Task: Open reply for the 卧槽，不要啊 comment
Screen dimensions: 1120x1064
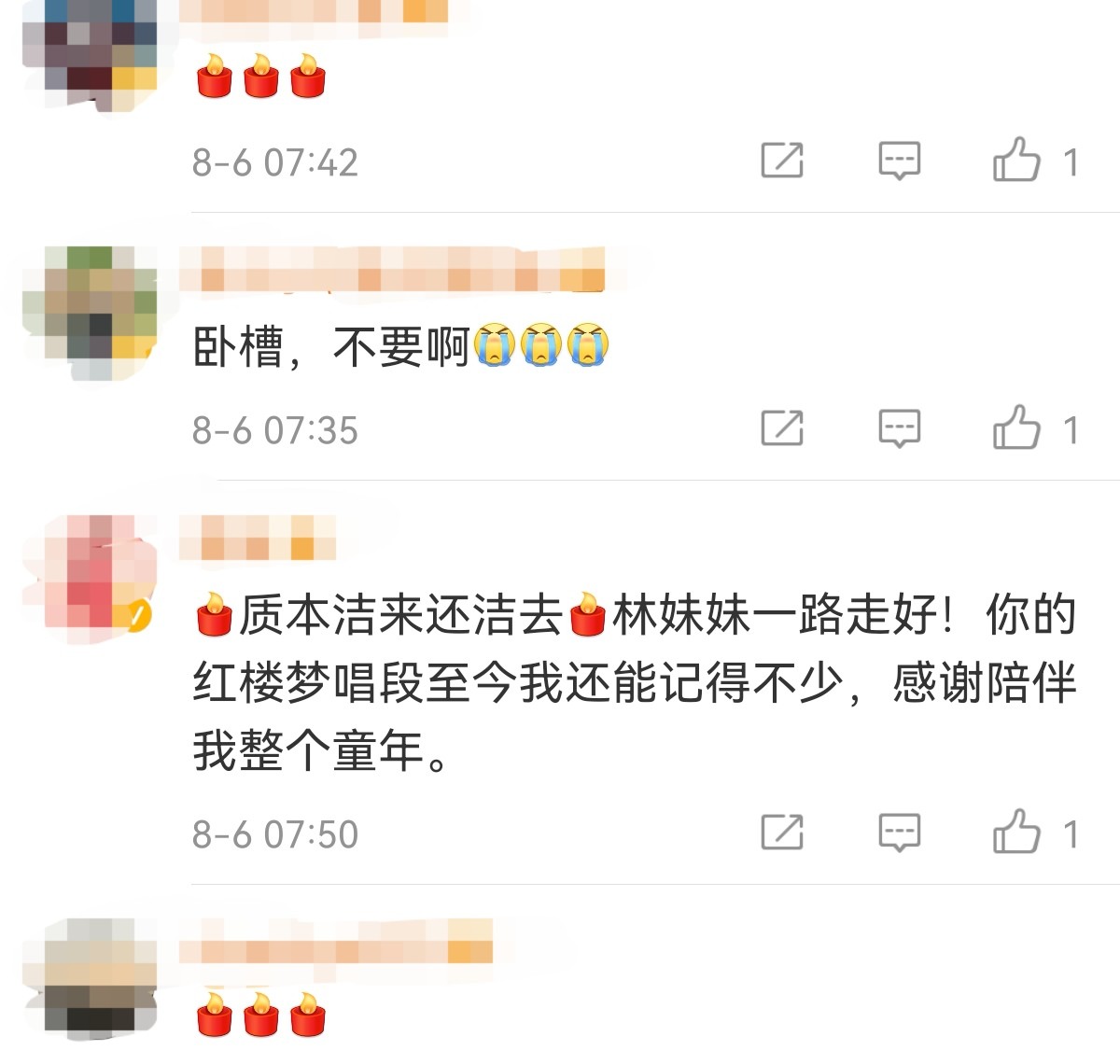Action: (900, 428)
